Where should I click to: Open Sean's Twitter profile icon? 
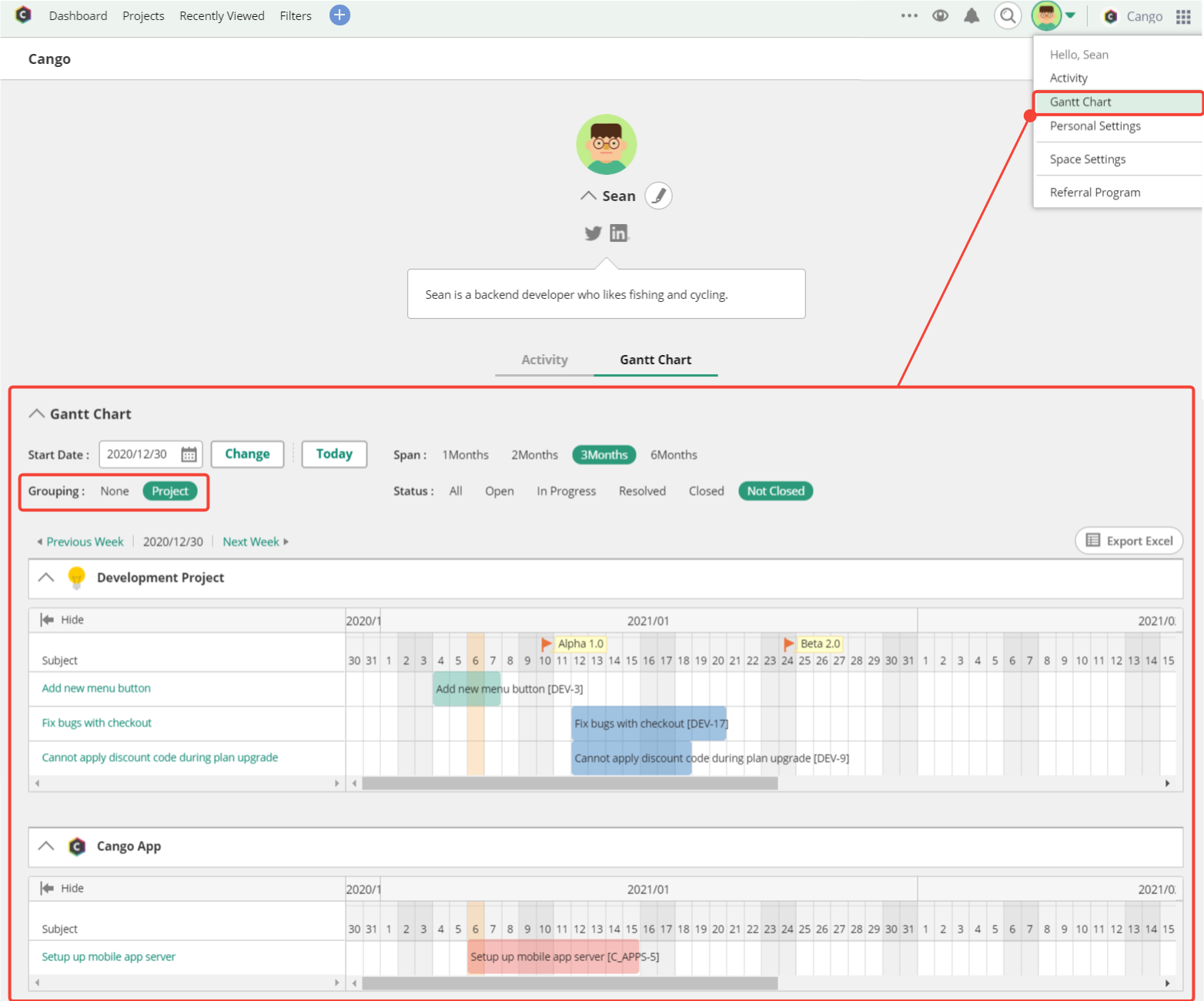pyautogui.click(x=593, y=233)
